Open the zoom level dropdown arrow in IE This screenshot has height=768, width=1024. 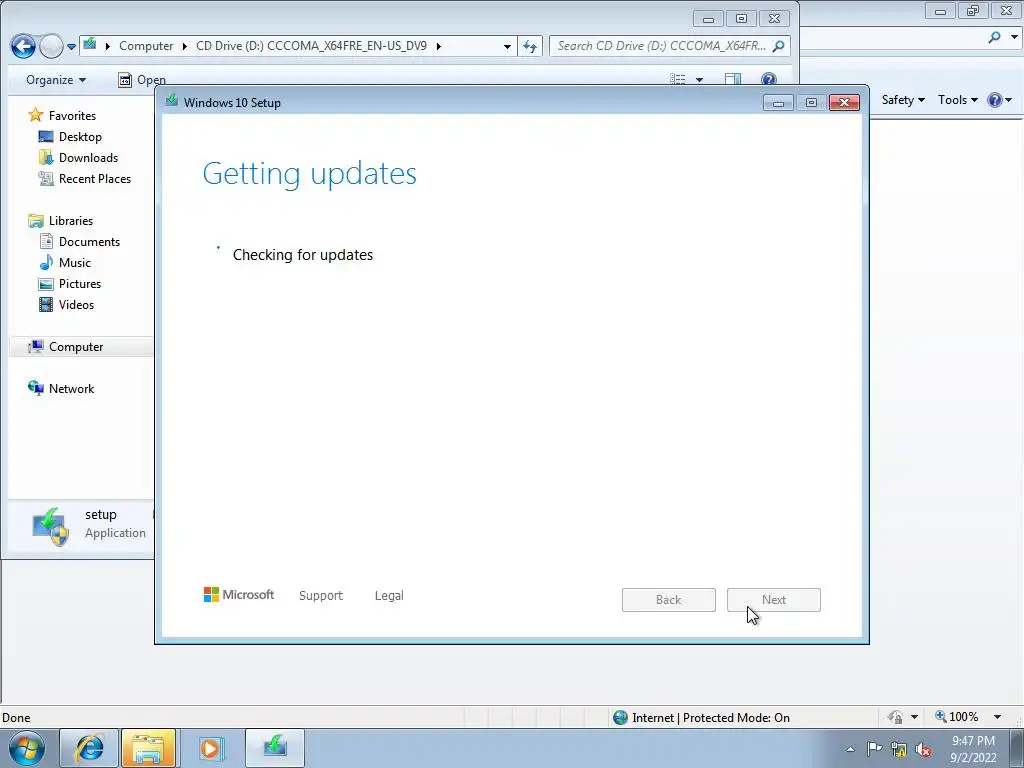tap(997, 717)
